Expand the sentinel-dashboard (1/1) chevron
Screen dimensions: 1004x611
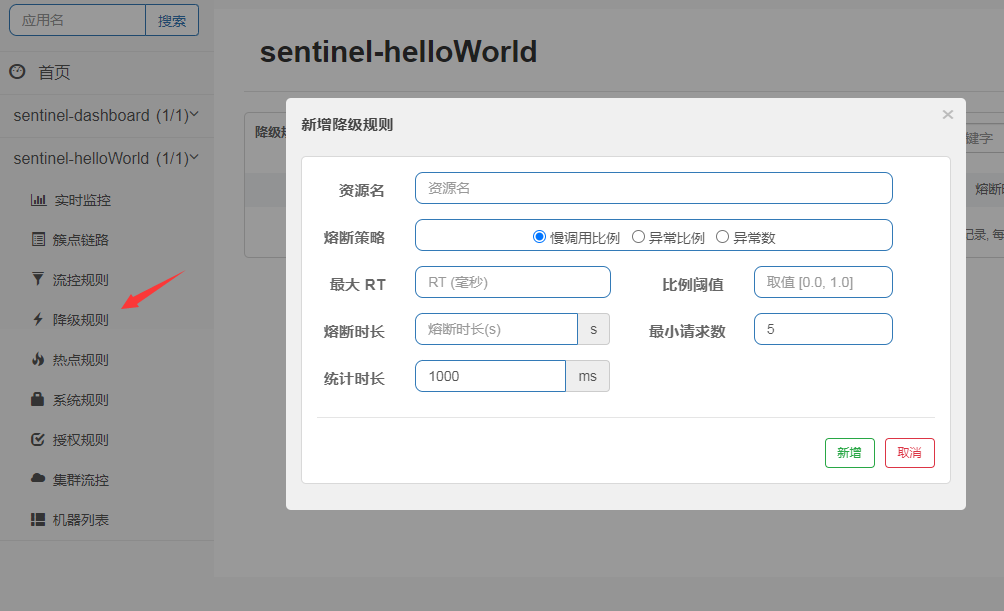click(x=194, y=115)
